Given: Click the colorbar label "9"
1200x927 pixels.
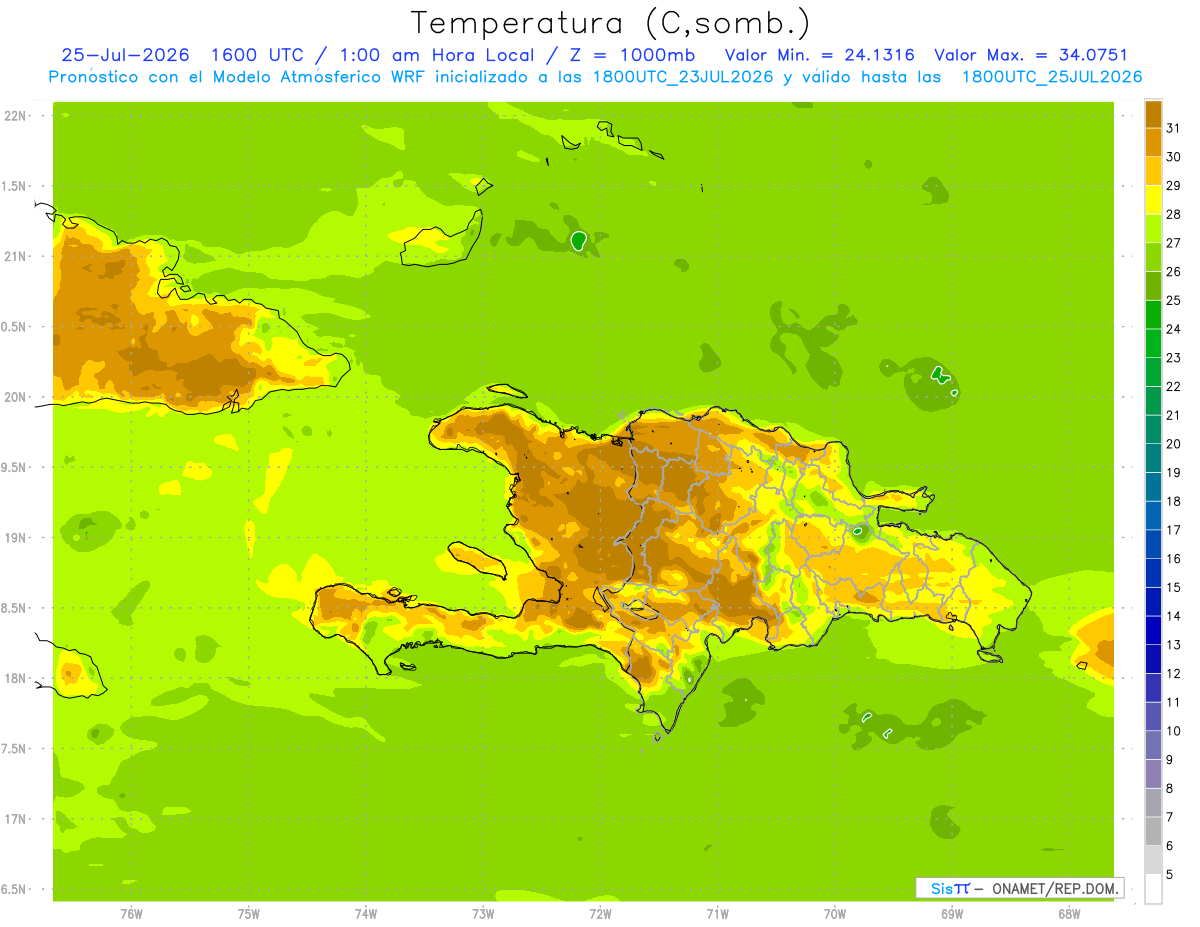Looking at the screenshot, I should click(1169, 760).
